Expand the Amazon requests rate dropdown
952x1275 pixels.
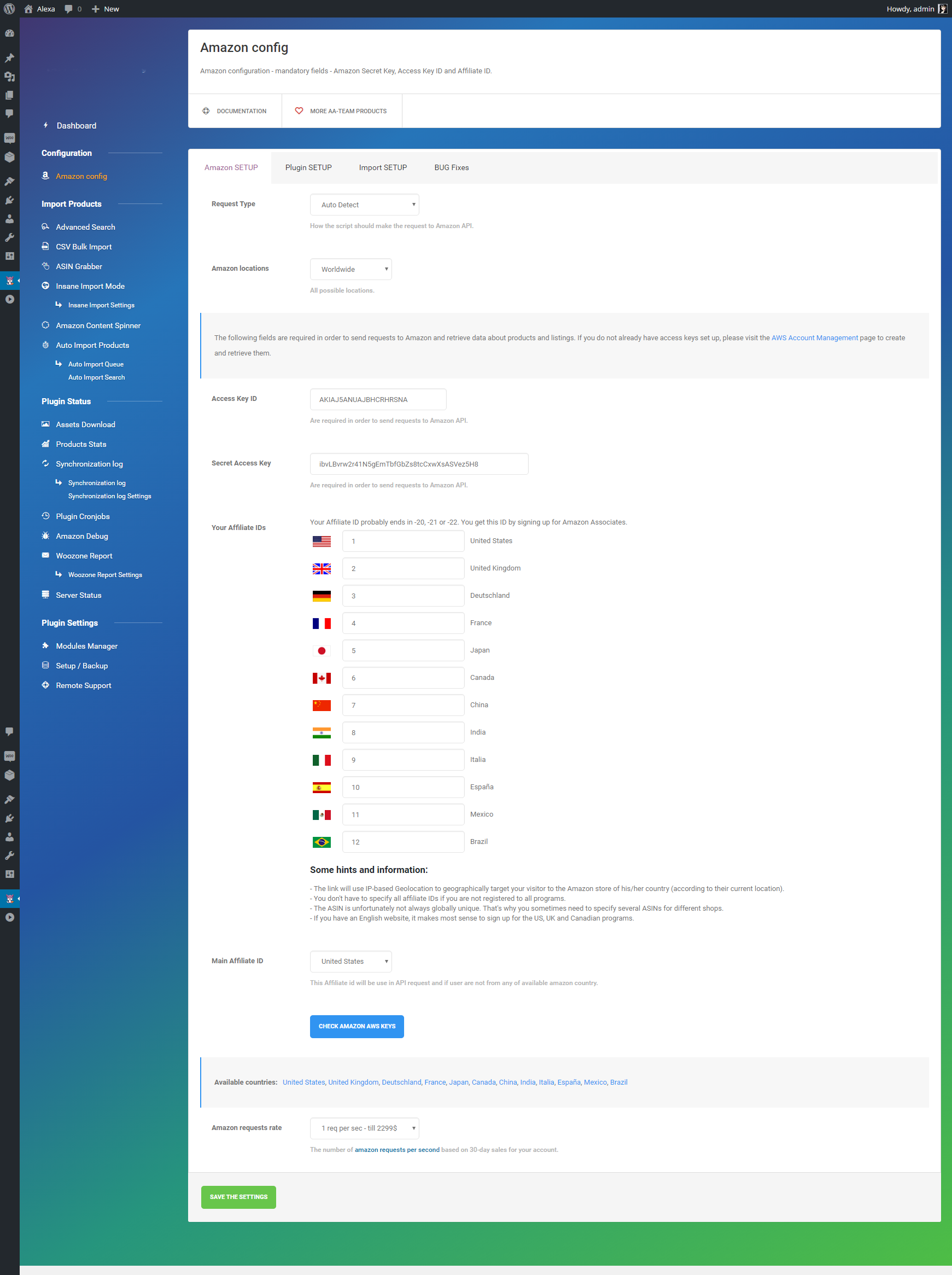[364, 1128]
